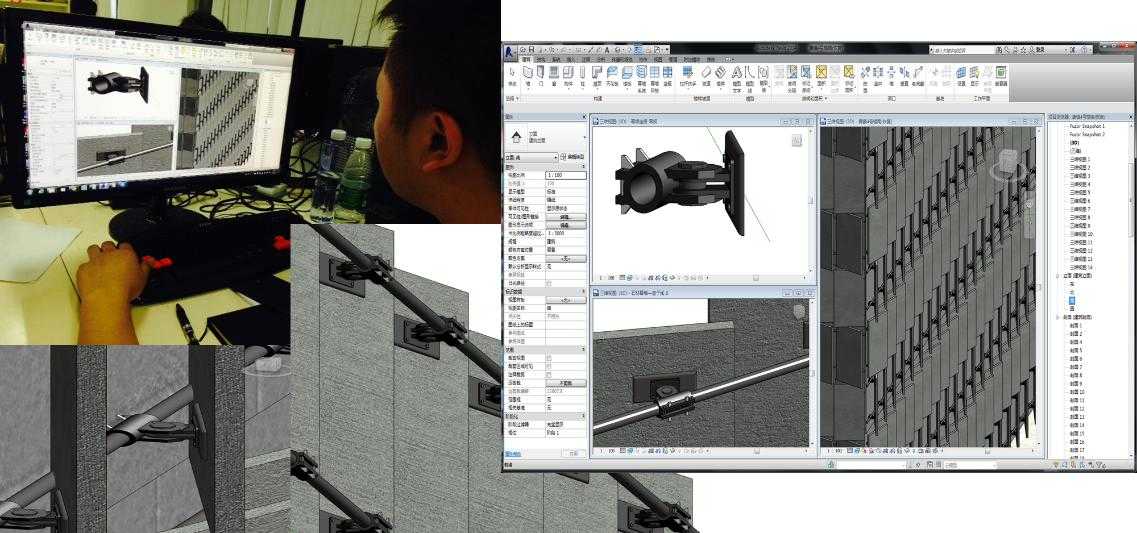Toggle the 裁剪区域可见 checkbox in Properties
The width and height of the screenshot is (1137, 533).
coord(548,366)
